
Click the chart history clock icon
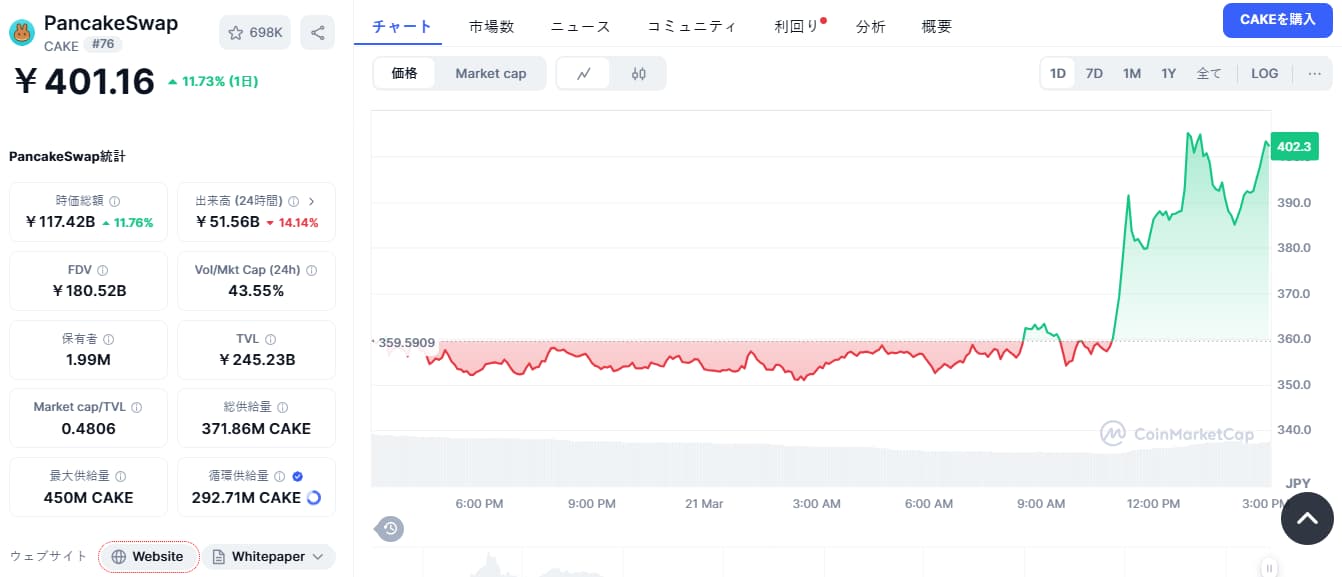390,528
